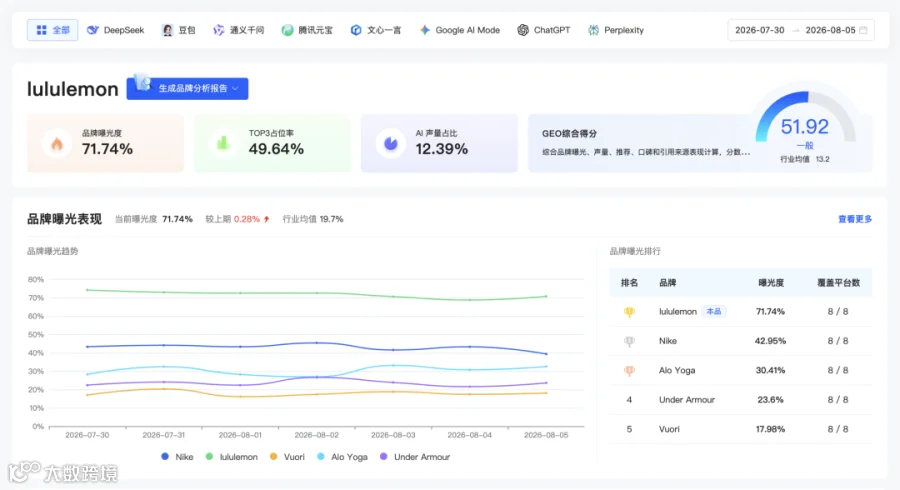Click the gold trophy icon for lululemon
This screenshot has height=490, width=900.
pos(629,312)
